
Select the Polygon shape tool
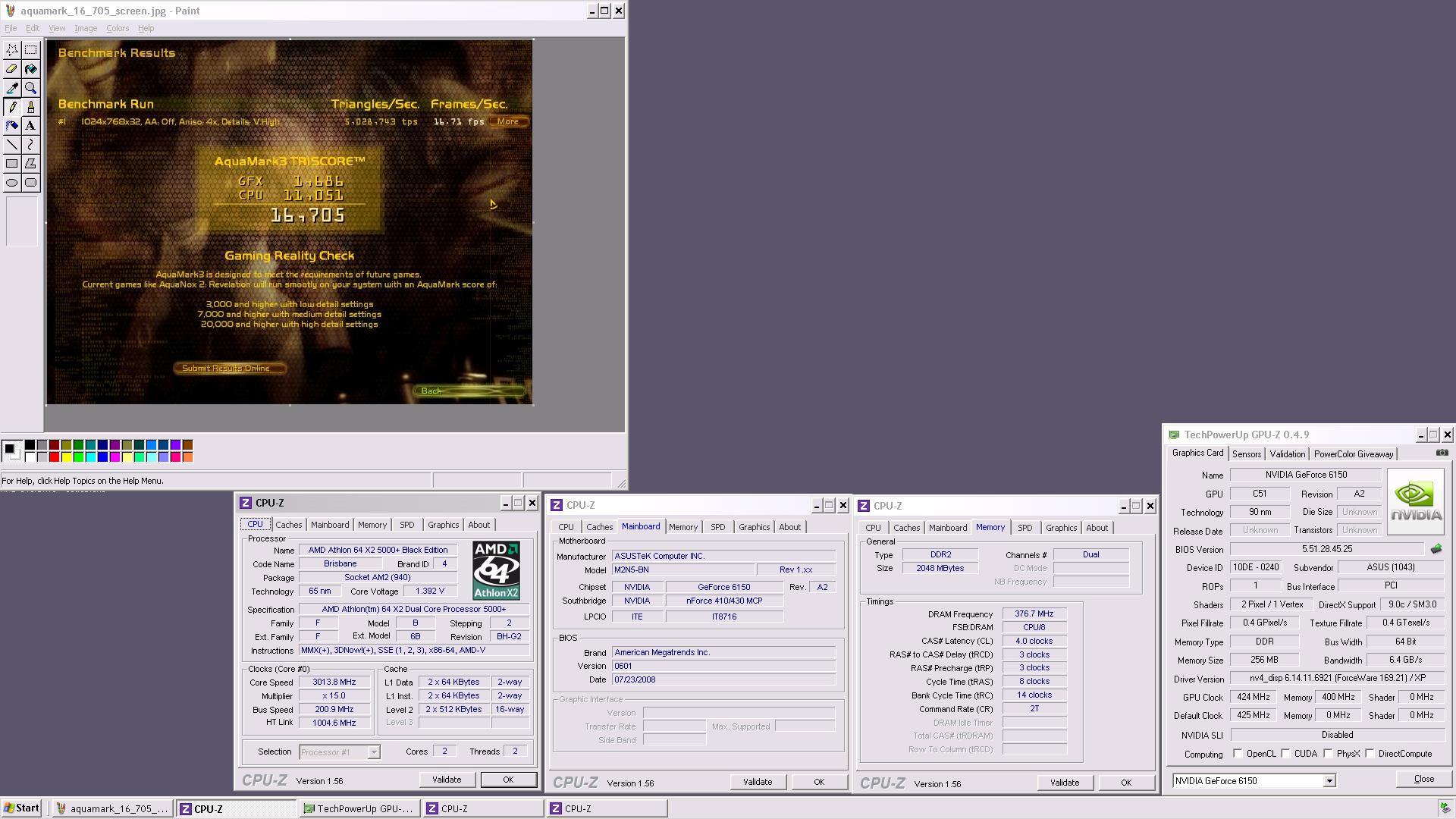31,164
